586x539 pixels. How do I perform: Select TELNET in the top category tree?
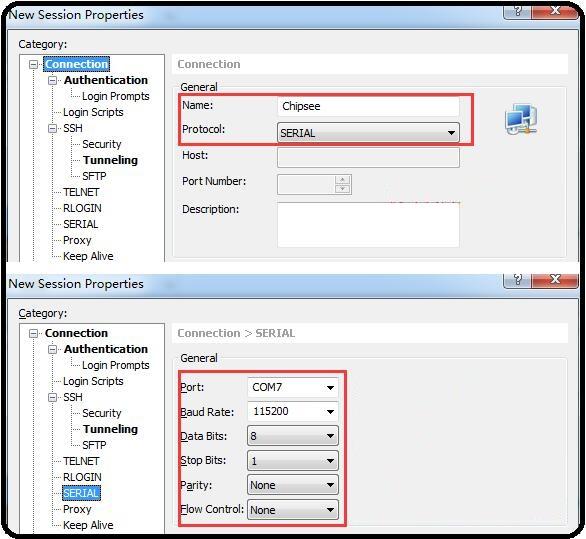tap(81, 192)
